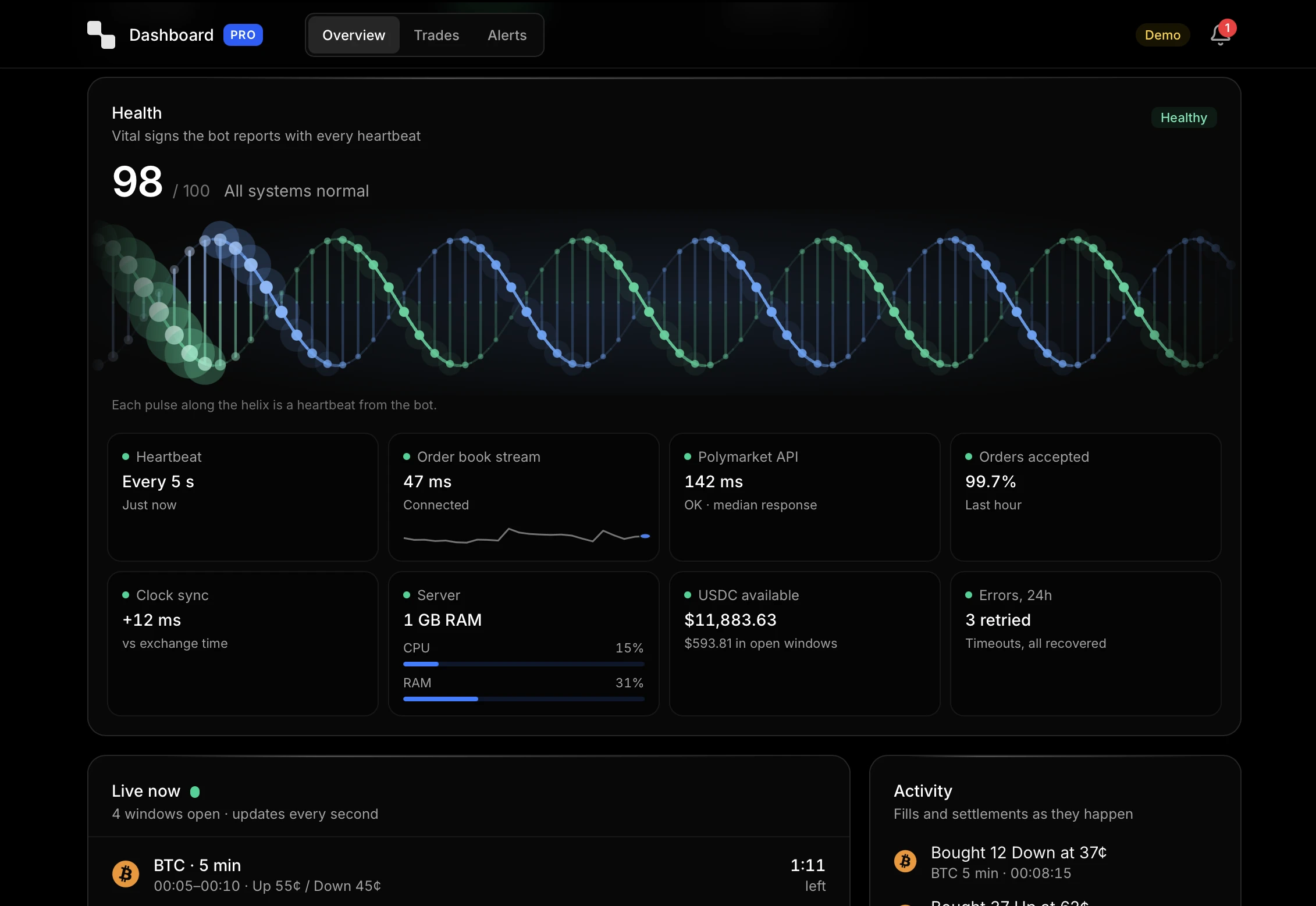Switch to the Overview tab
Image resolution: width=1316 pixels, height=906 pixels.
coord(354,35)
